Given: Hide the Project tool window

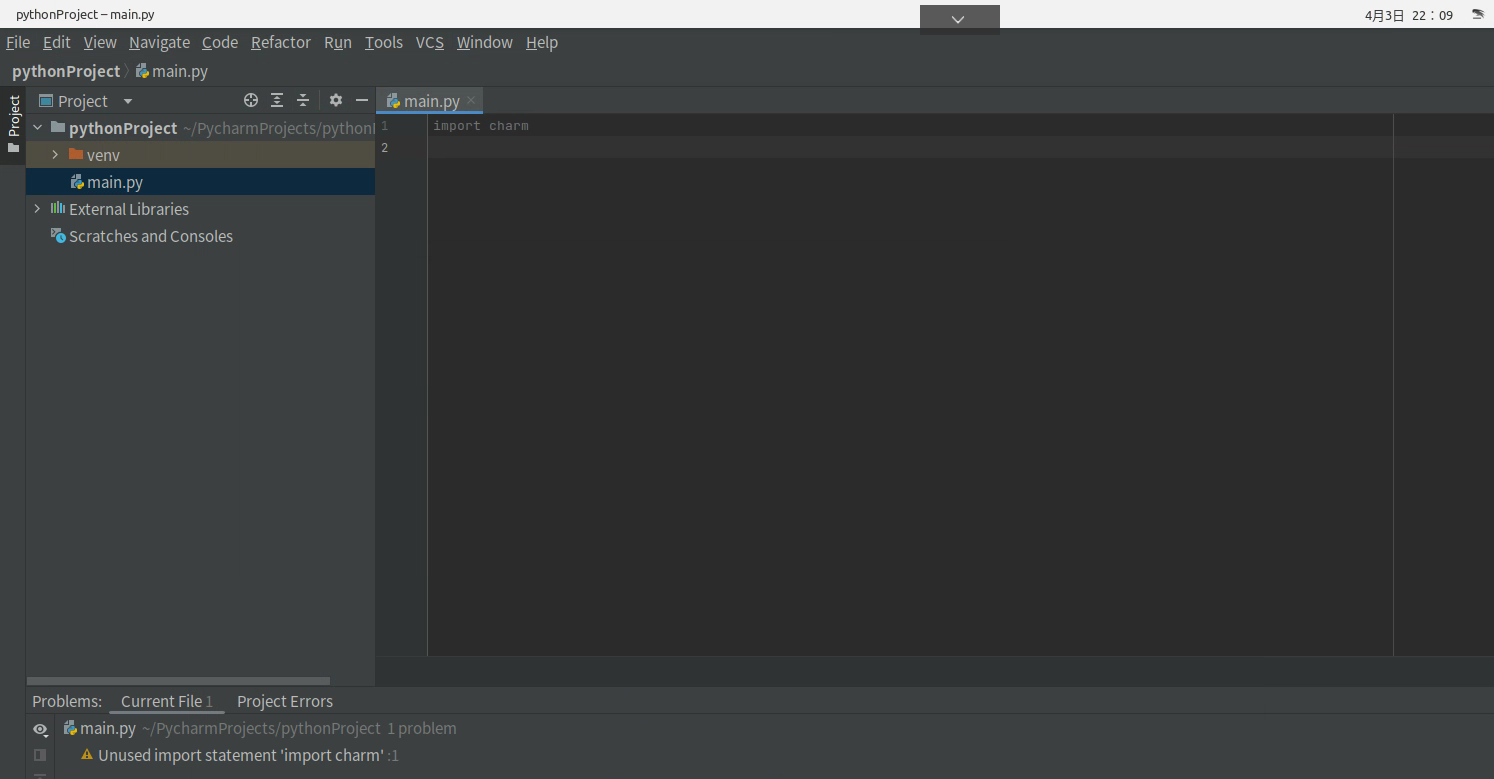Looking at the screenshot, I should point(360,100).
